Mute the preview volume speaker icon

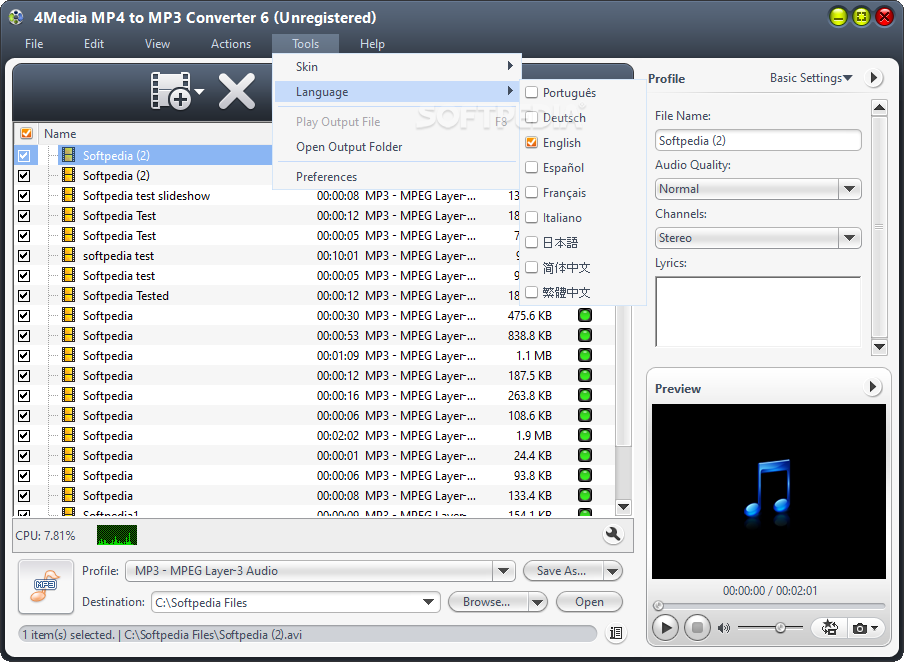tap(724, 628)
